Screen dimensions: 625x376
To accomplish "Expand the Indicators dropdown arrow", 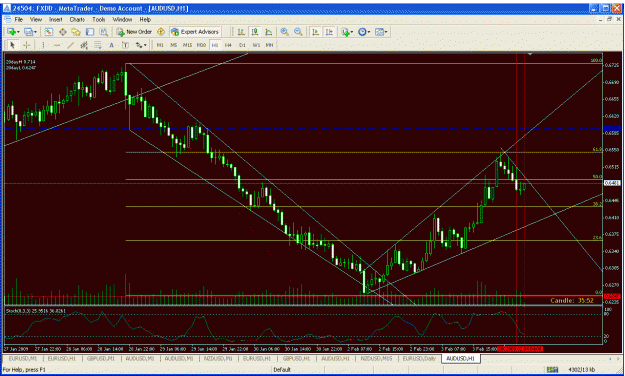I will click(352, 32).
